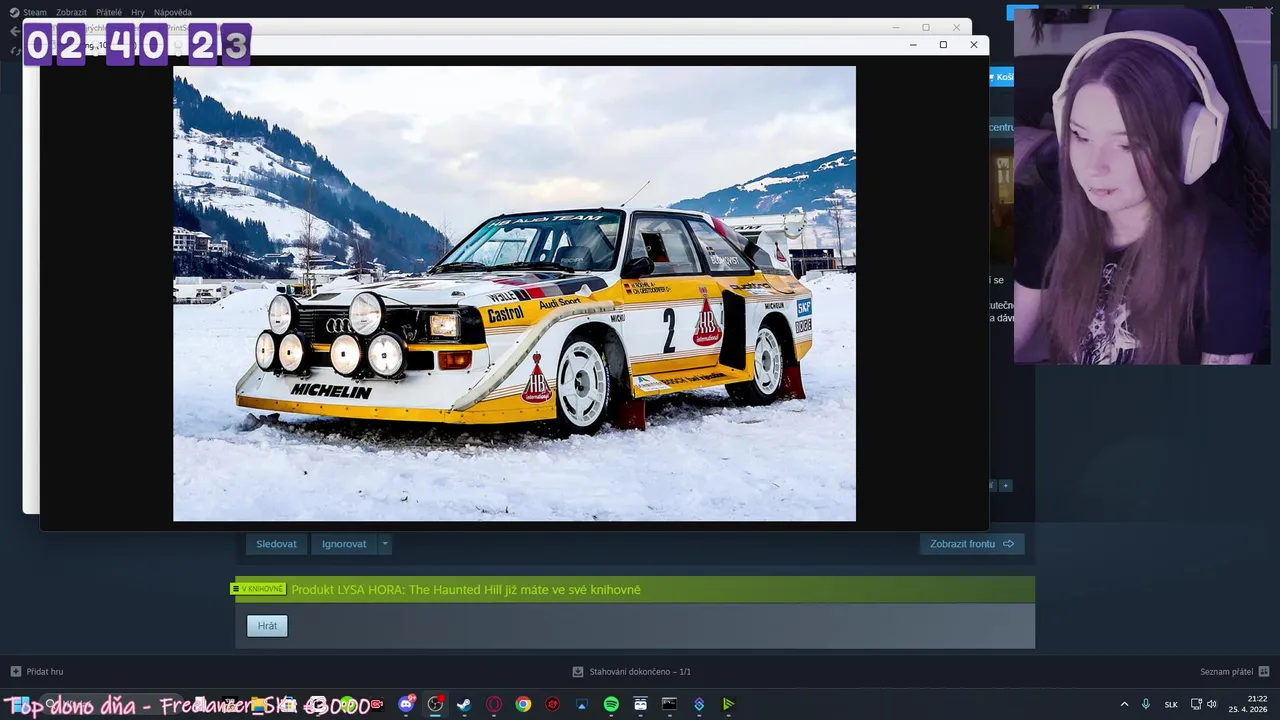Open Discord from the taskbar
The image size is (1280, 720).
point(406,704)
